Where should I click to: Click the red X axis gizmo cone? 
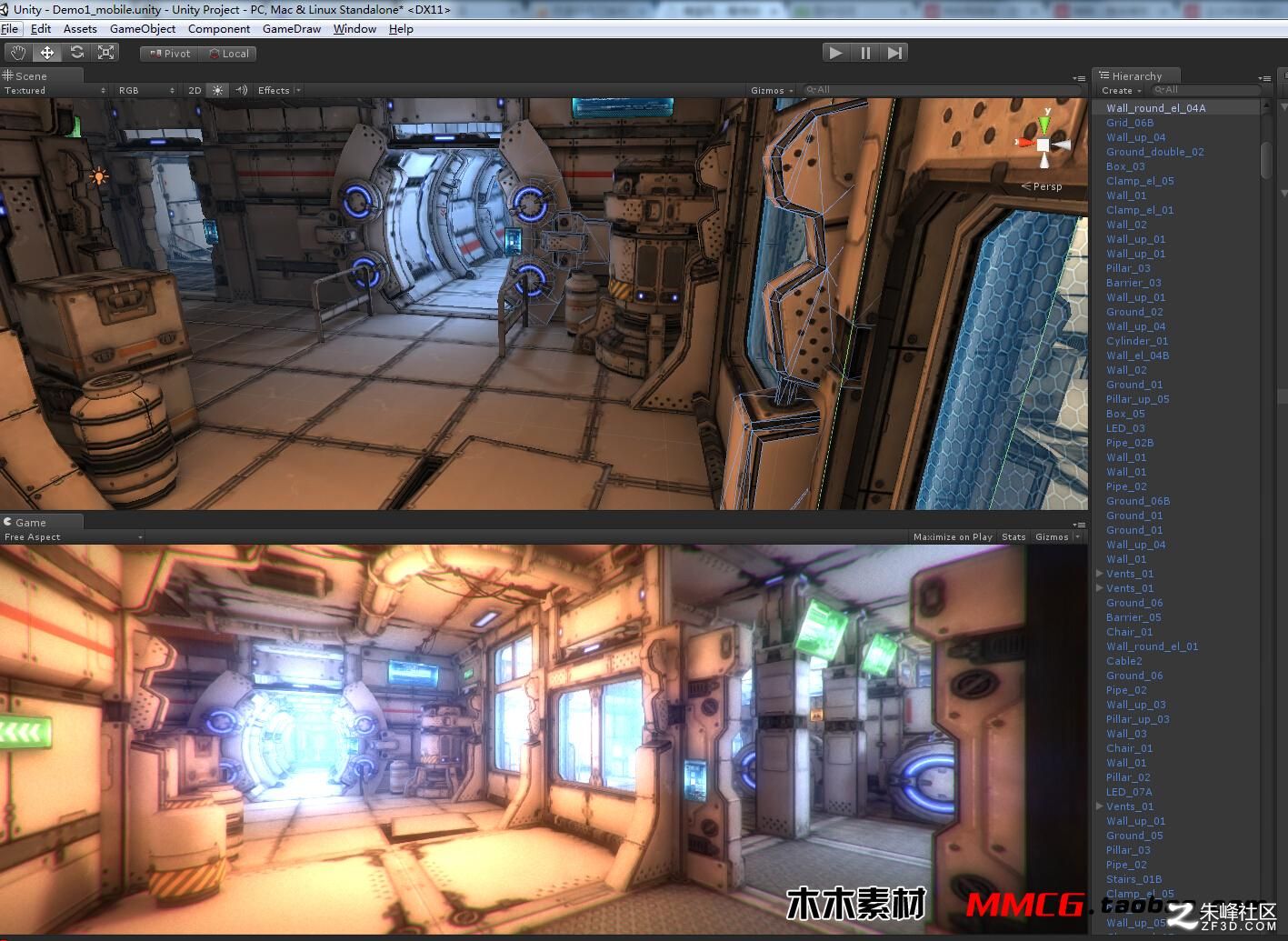(x=1024, y=143)
